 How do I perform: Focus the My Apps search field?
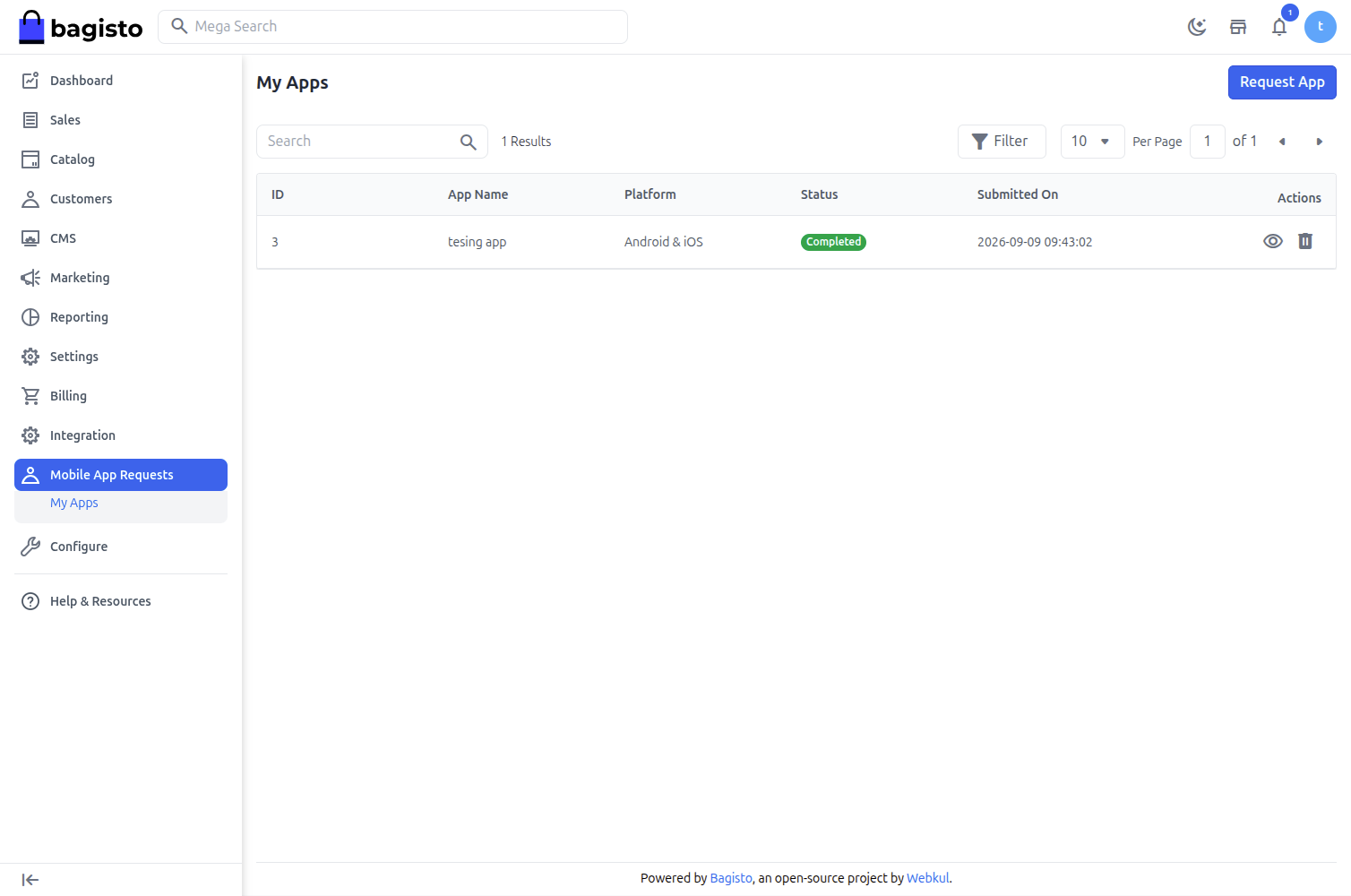[x=372, y=142]
